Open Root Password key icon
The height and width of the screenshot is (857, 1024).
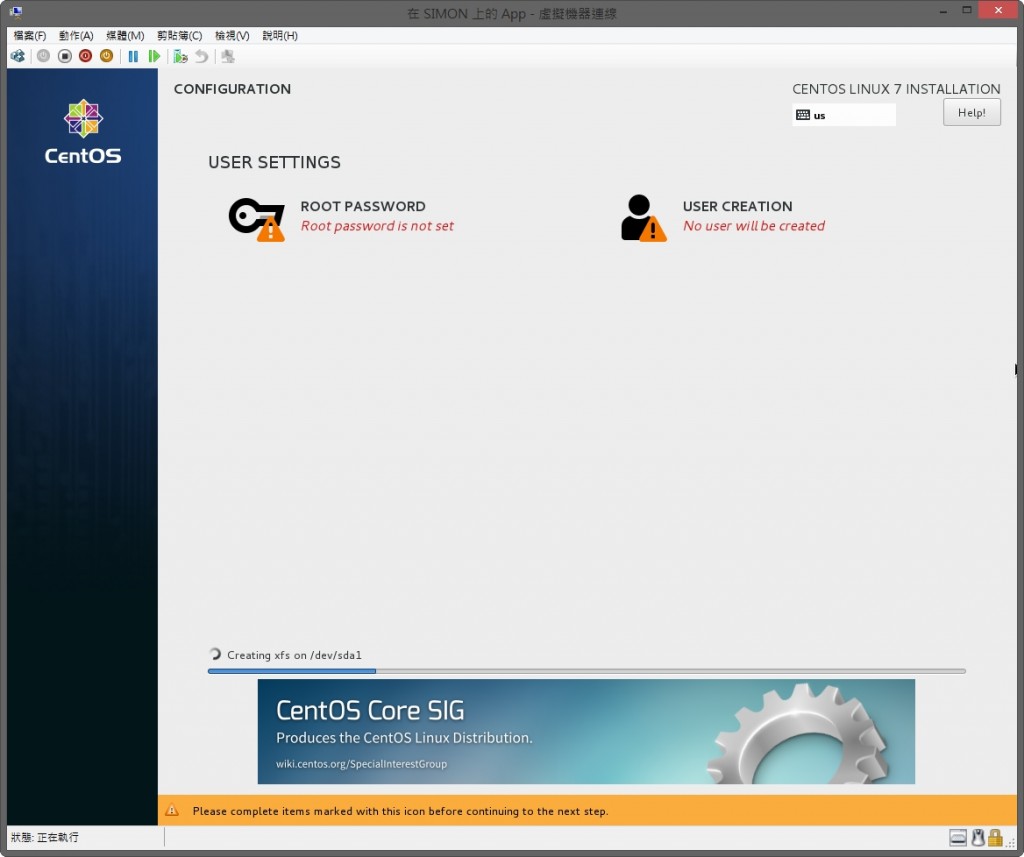tap(257, 219)
